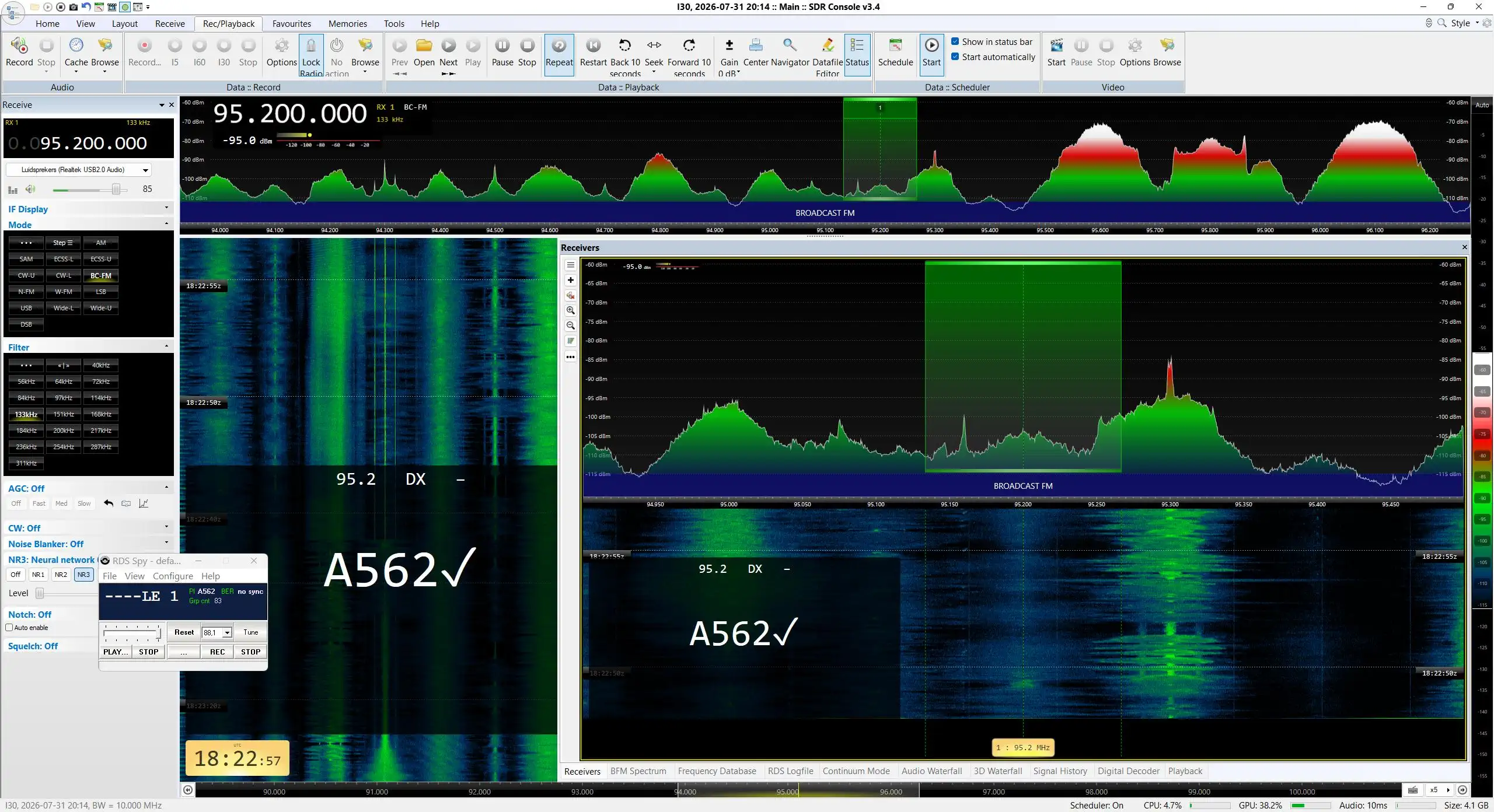Enable the Notch Auto enable checkbox
1494x812 pixels.
click(x=9, y=628)
